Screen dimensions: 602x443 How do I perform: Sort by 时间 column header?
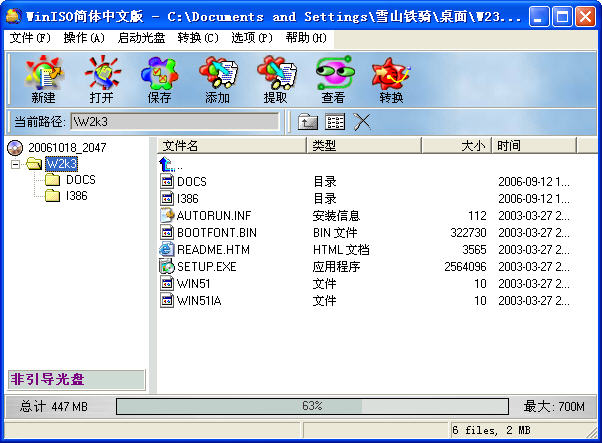(x=534, y=146)
